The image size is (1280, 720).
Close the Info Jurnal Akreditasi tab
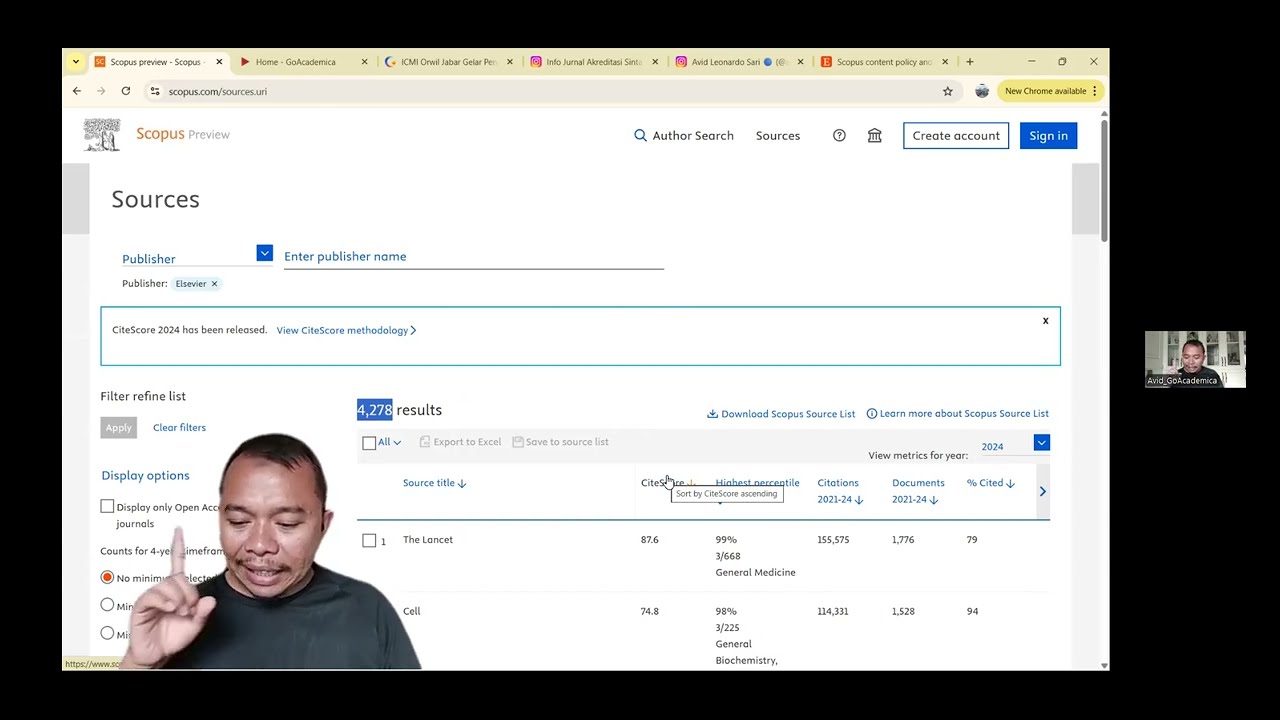click(655, 62)
